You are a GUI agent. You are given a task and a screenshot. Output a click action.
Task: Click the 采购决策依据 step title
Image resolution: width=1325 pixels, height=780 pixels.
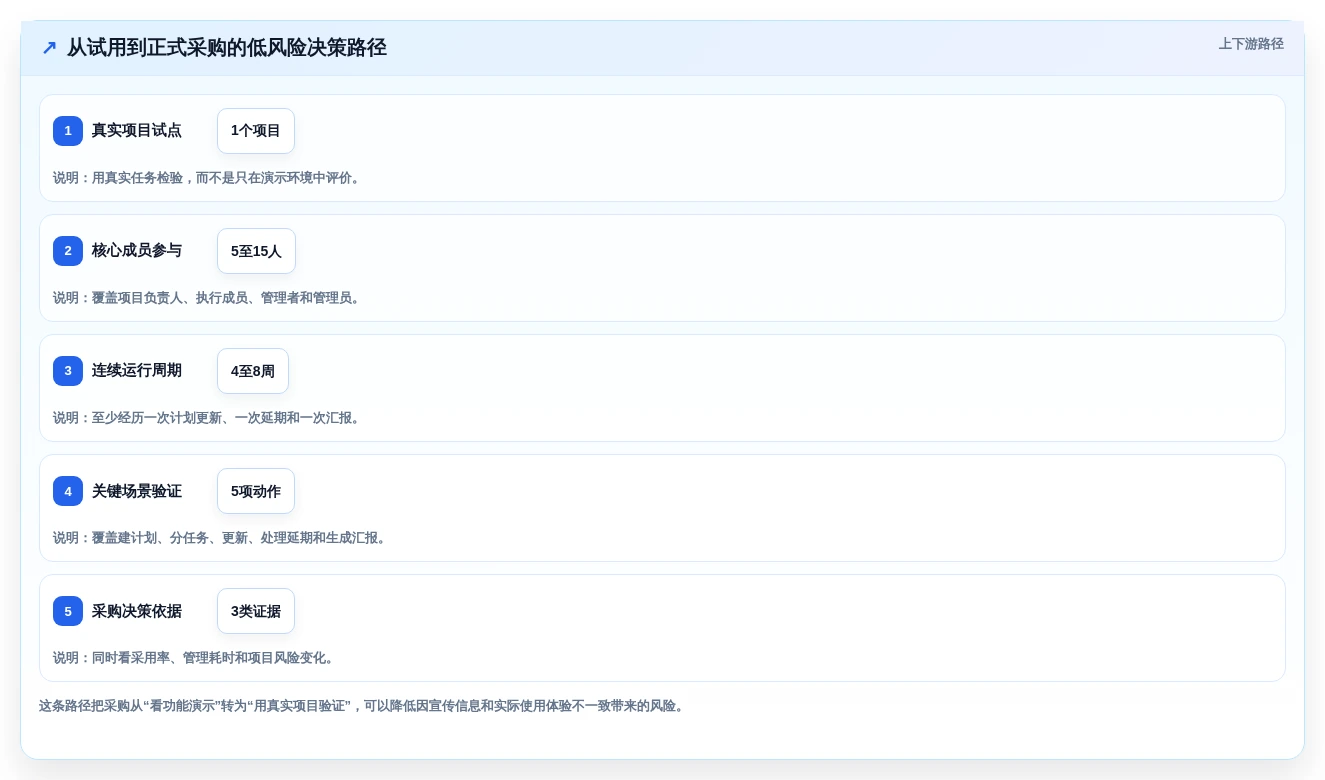[137, 611]
